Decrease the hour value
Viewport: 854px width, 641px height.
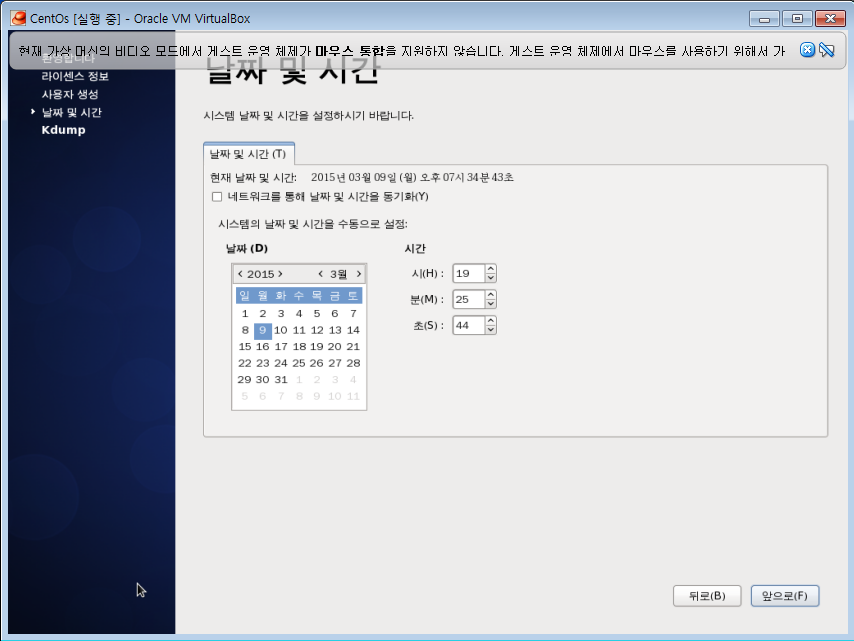click(x=491, y=278)
